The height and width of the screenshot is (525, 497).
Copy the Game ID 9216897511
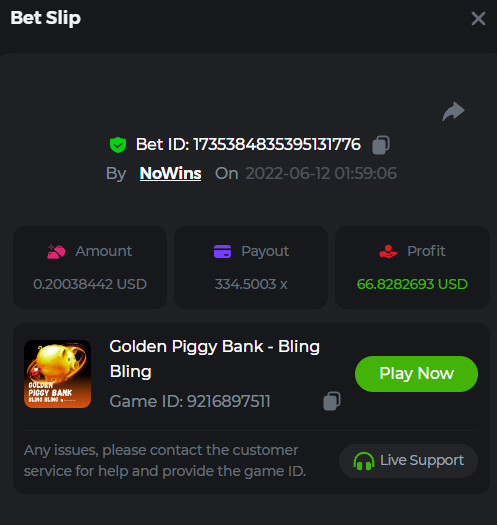[x=332, y=401]
